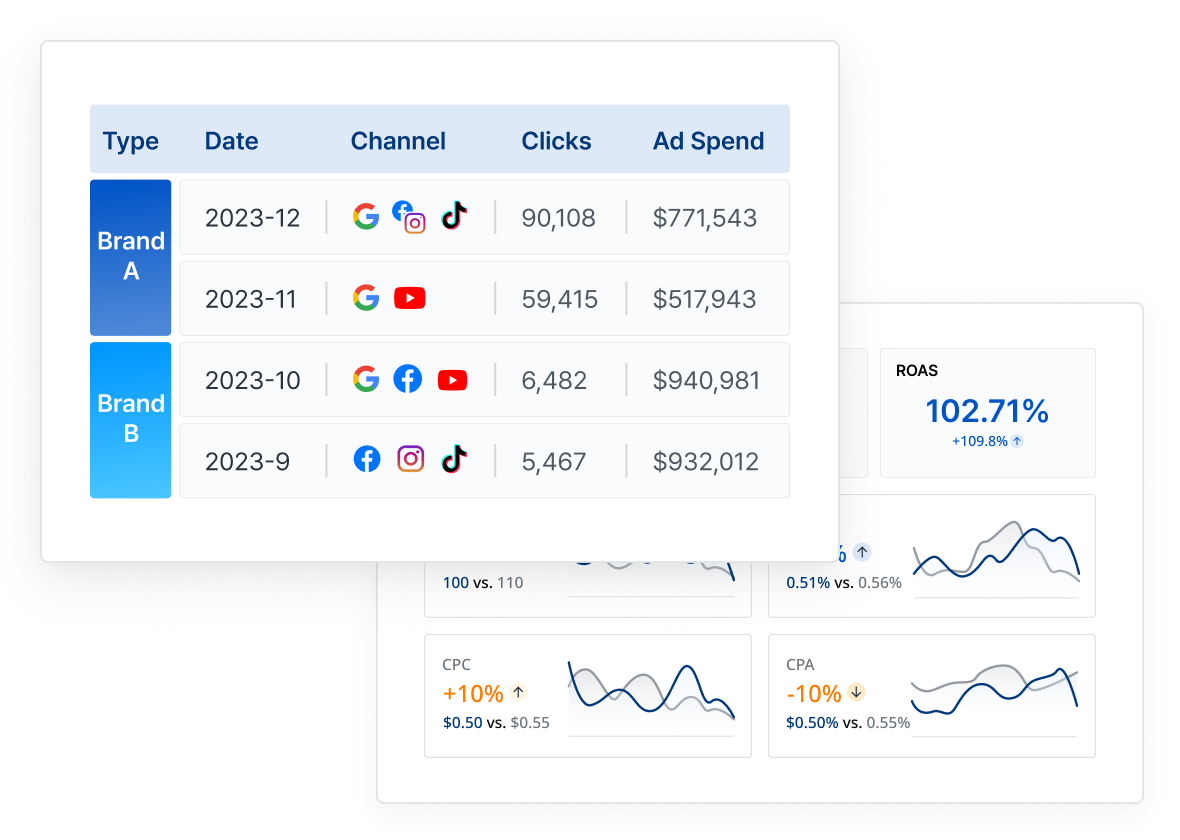This screenshot has width=1180, height=840.
Task: Select the TikTok icon for 2023-9
Action: tap(452, 458)
